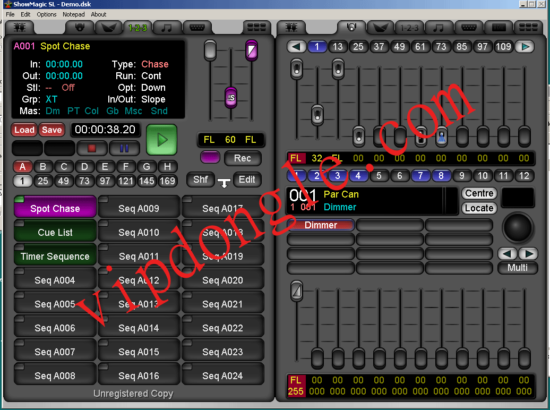This screenshot has height=410, width=550.
Task: Open the About menu
Action: 99,14
